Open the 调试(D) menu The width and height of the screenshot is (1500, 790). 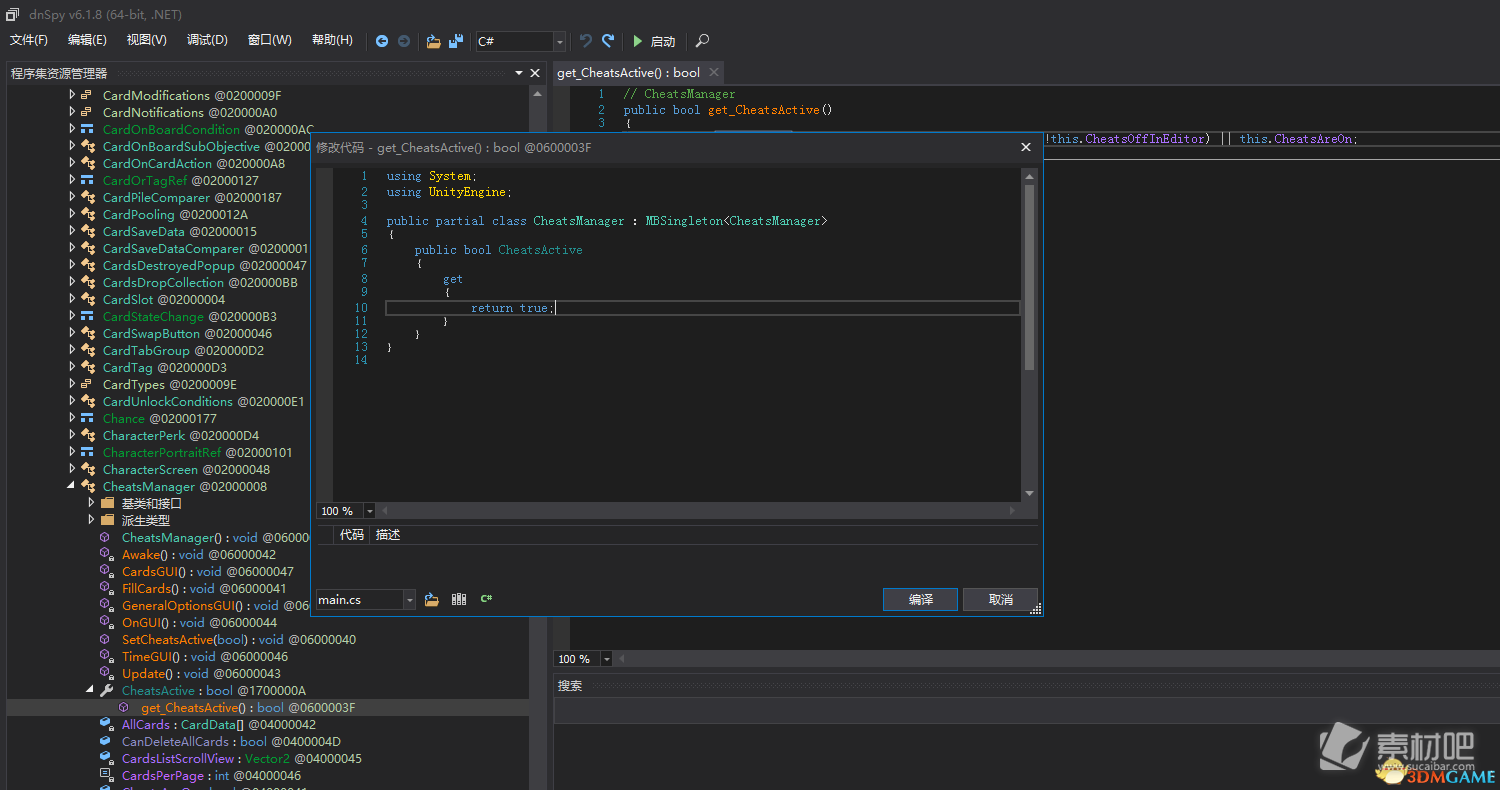[x=207, y=40]
